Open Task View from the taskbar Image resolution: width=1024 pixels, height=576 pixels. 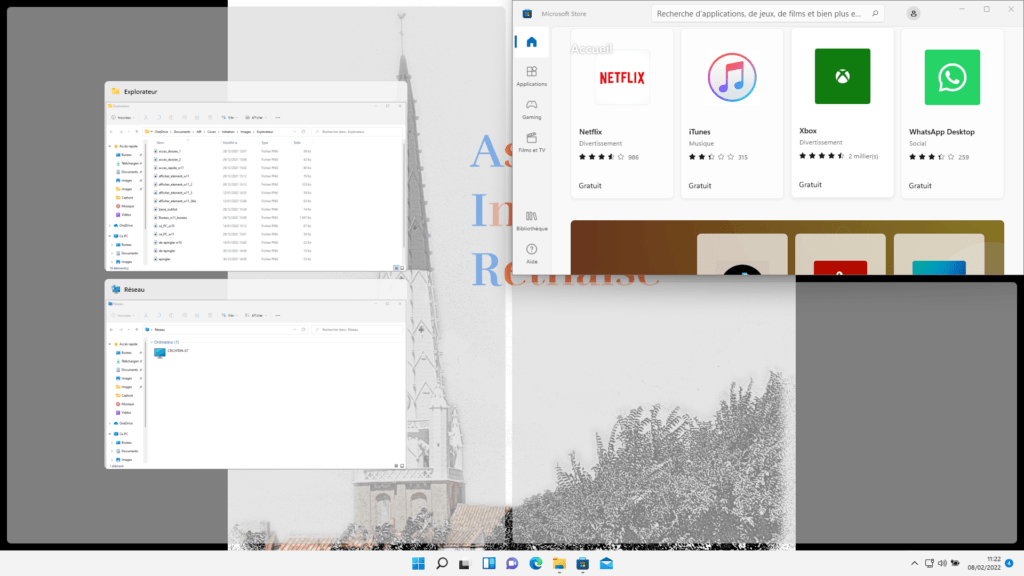465,564
